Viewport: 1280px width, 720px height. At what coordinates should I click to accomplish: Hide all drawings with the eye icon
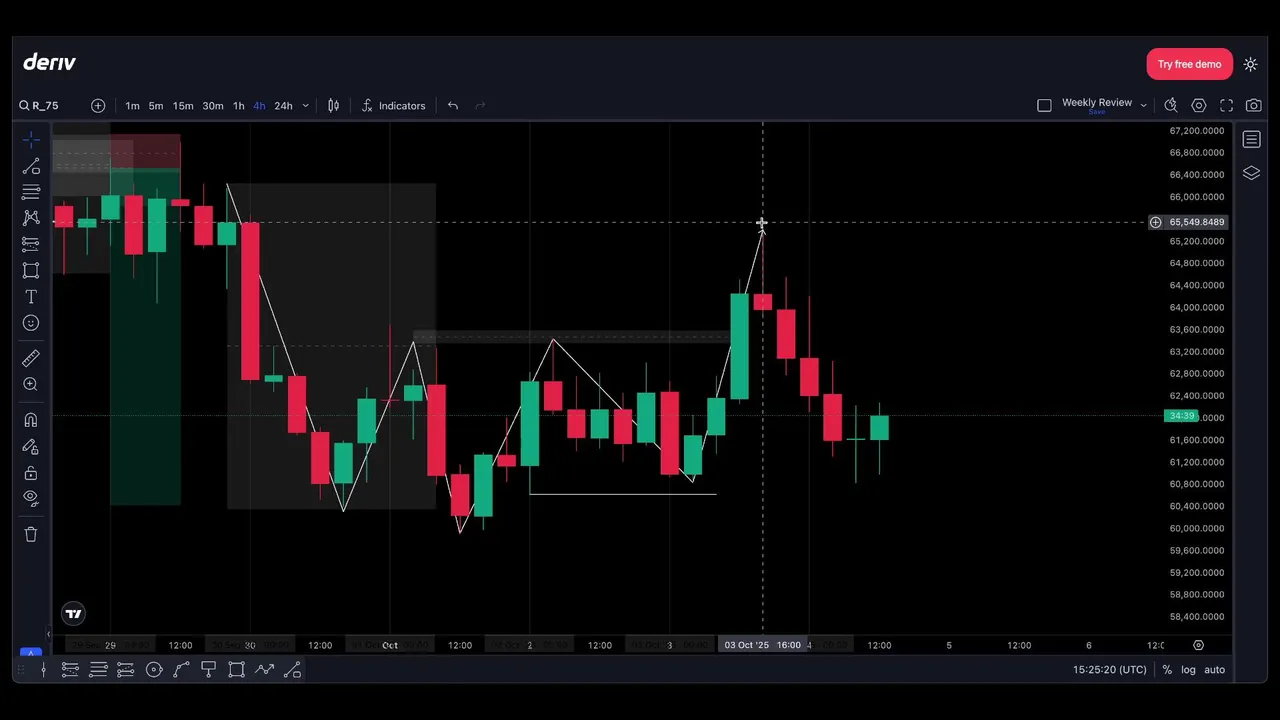point(31,497)
